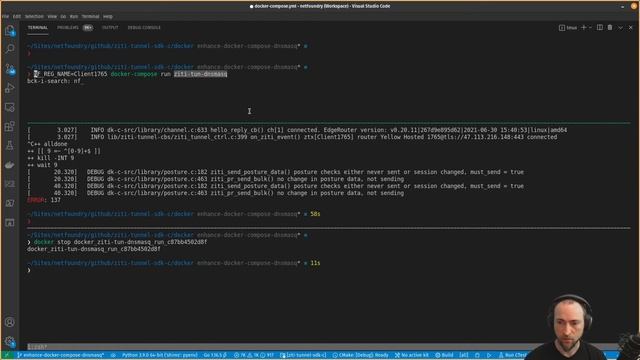Image resolution: width=640 pixels, height=360 pixels.
Task: Close the terminal panel
Action: [x=631, y=27]
